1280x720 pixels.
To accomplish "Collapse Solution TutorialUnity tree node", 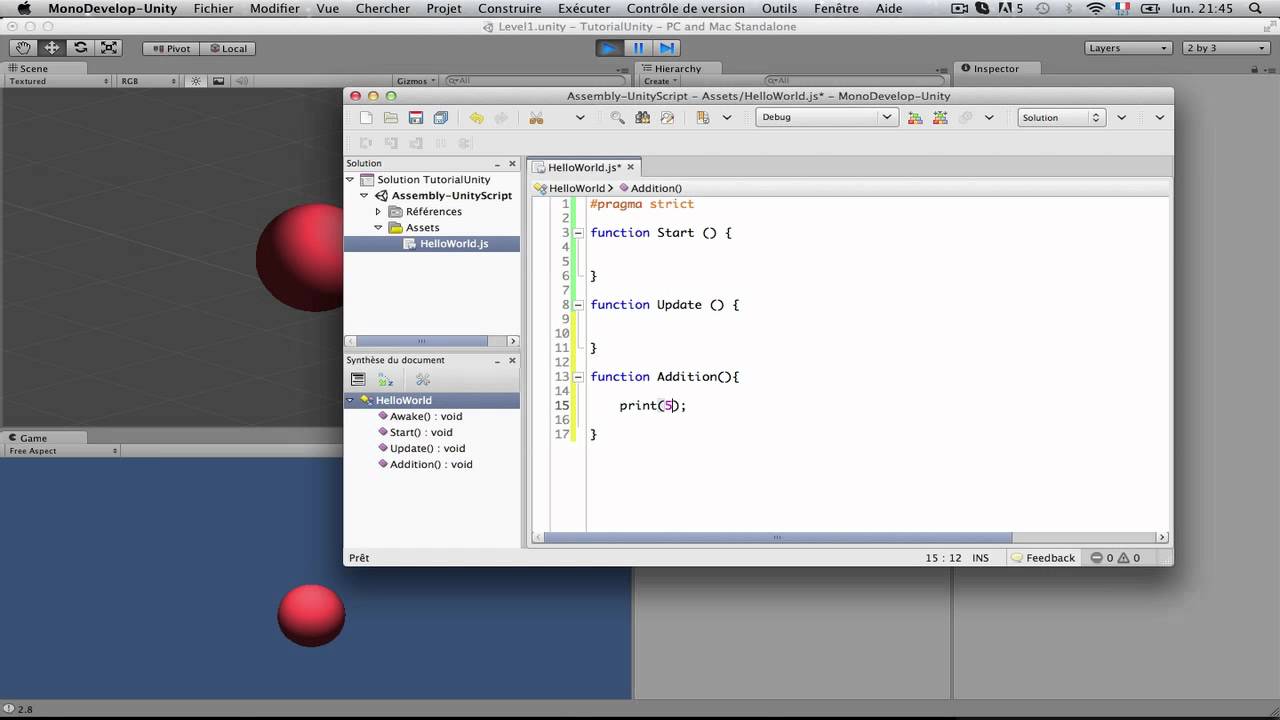I will point(350,180).
